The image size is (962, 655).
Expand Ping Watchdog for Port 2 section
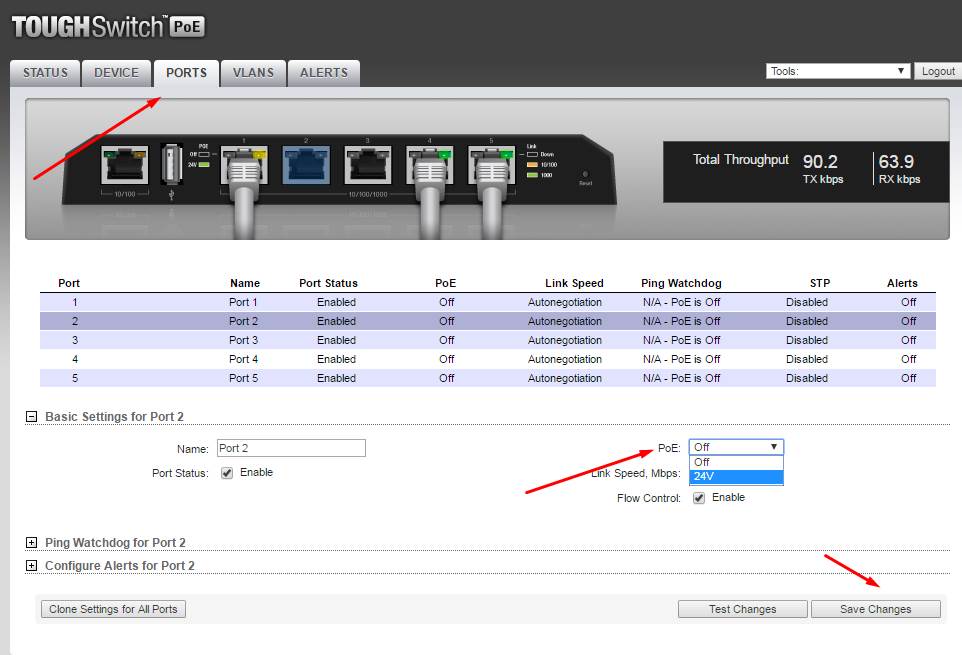pyautogui.click(x=31, y=543)
